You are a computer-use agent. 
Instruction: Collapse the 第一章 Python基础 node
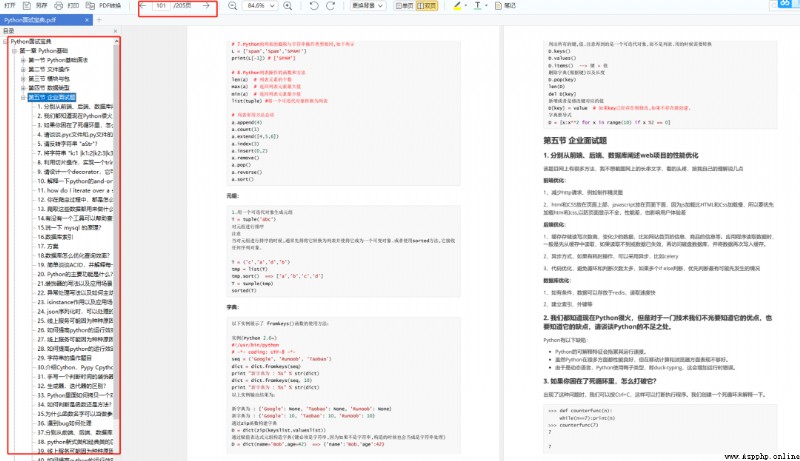(14, 50)
